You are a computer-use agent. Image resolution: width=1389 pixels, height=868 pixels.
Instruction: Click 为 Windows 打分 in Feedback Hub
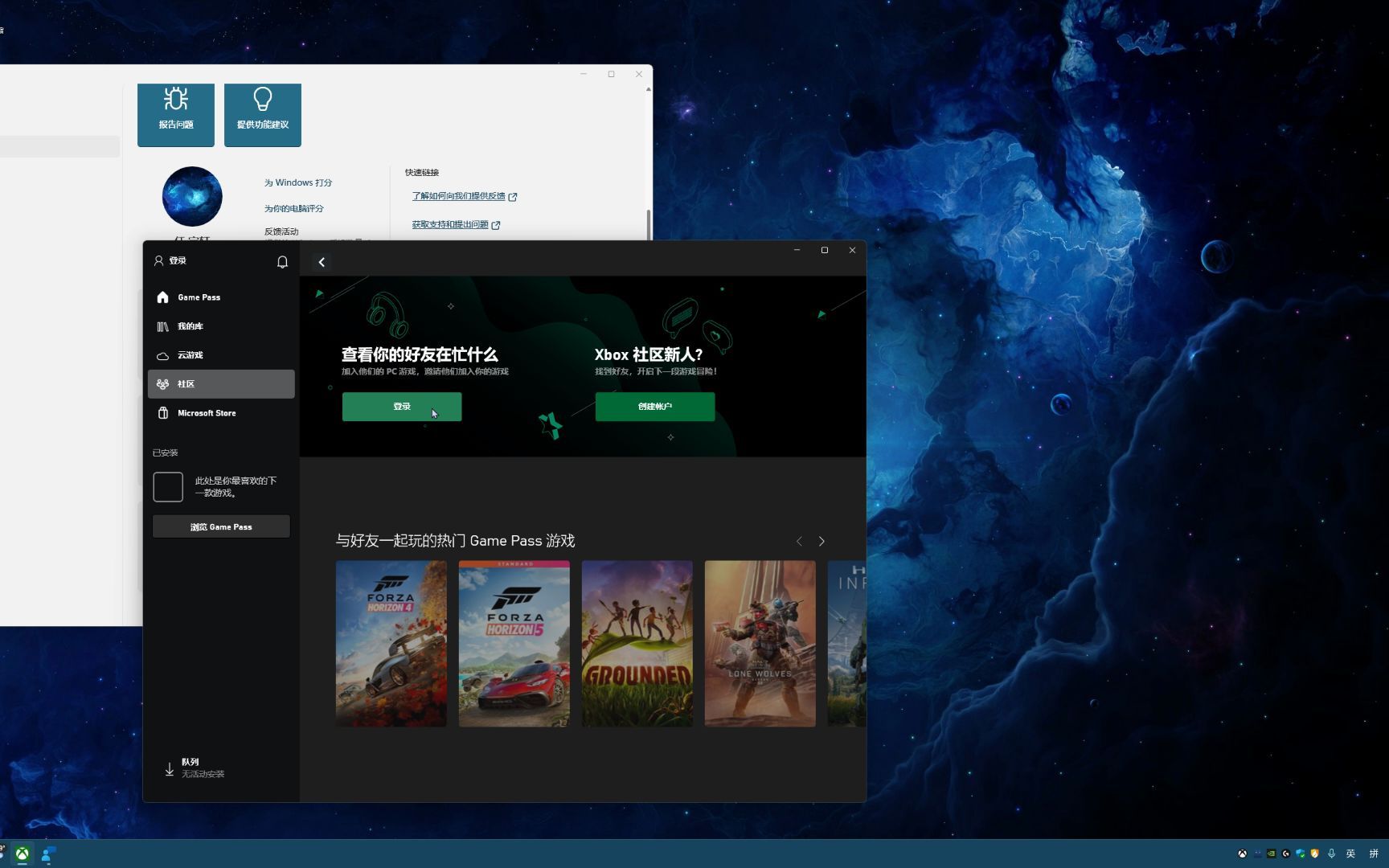[x=298, y=182]
